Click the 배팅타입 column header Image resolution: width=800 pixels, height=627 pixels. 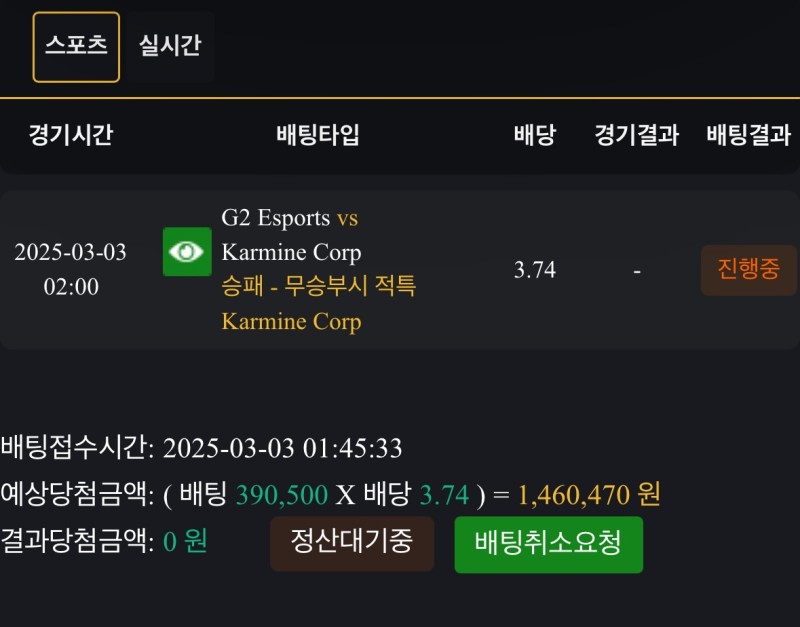318,135
